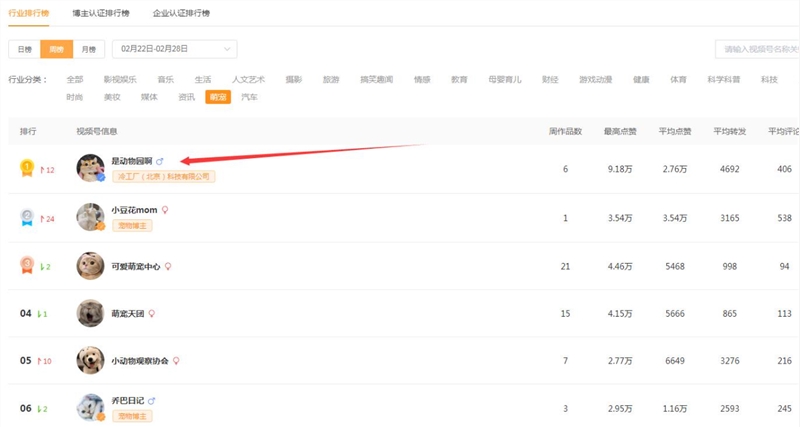Screen dimensions: 800x427
Task: Click the male gender icon beside 是动物园啊
Action: coord(160,161)
